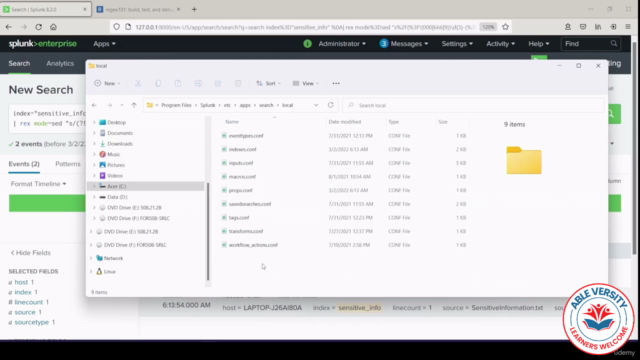Screen dimensions: 640x360
Task: Click the etc breadcrumb segment
Action: pos(227,105)
